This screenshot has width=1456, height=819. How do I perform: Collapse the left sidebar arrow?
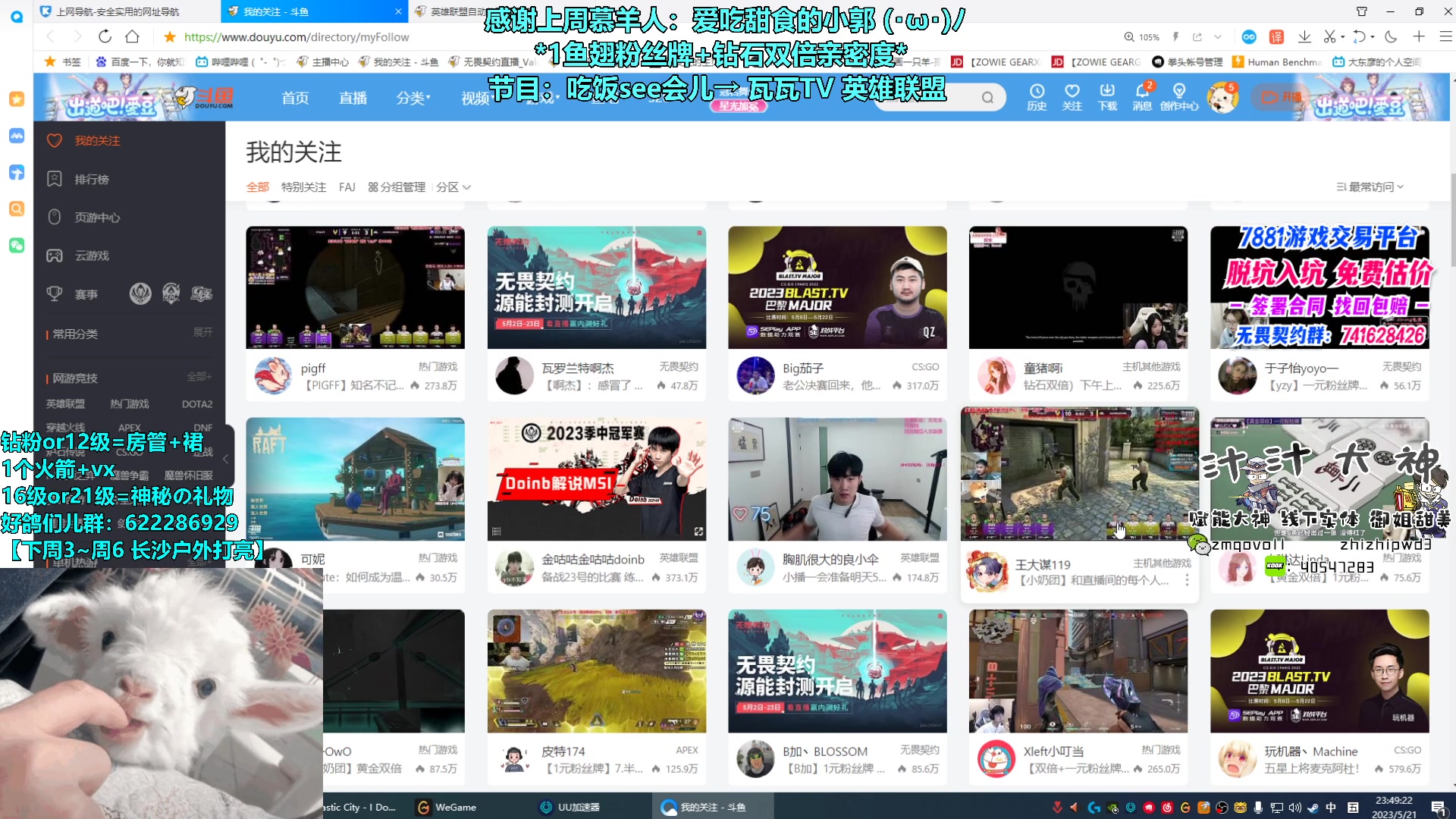point(225,459)
